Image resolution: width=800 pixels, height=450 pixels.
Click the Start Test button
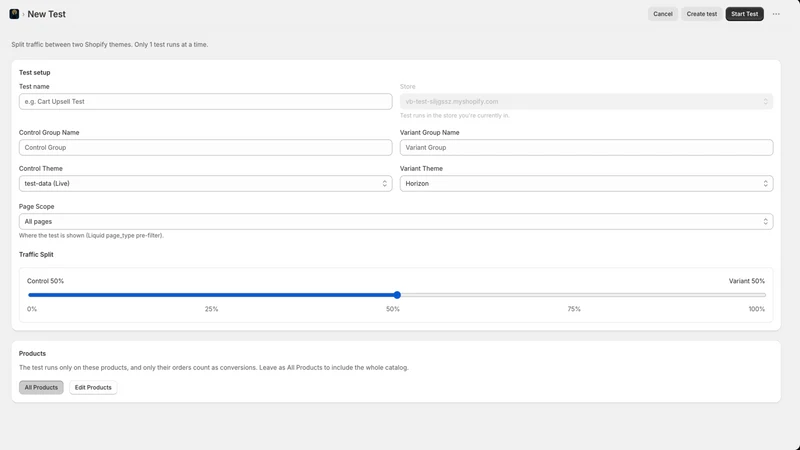744,14
